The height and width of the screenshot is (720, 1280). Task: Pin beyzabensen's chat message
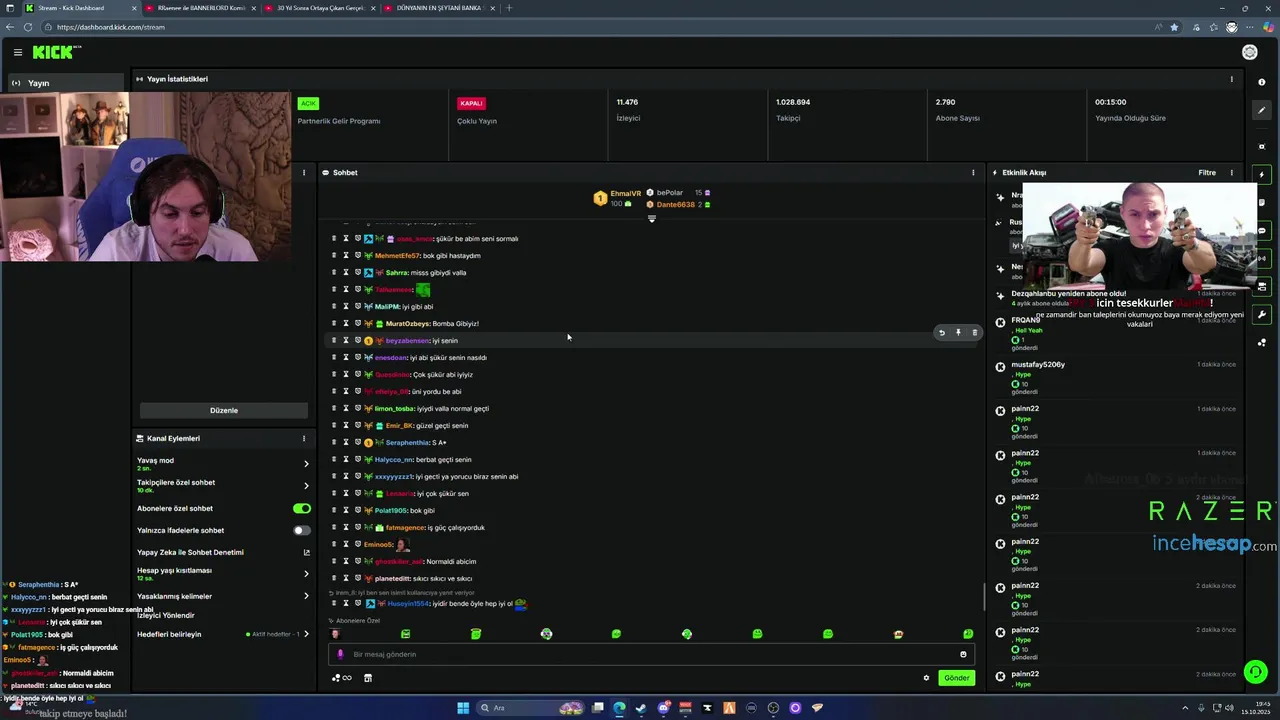click(x=958, y=333)
